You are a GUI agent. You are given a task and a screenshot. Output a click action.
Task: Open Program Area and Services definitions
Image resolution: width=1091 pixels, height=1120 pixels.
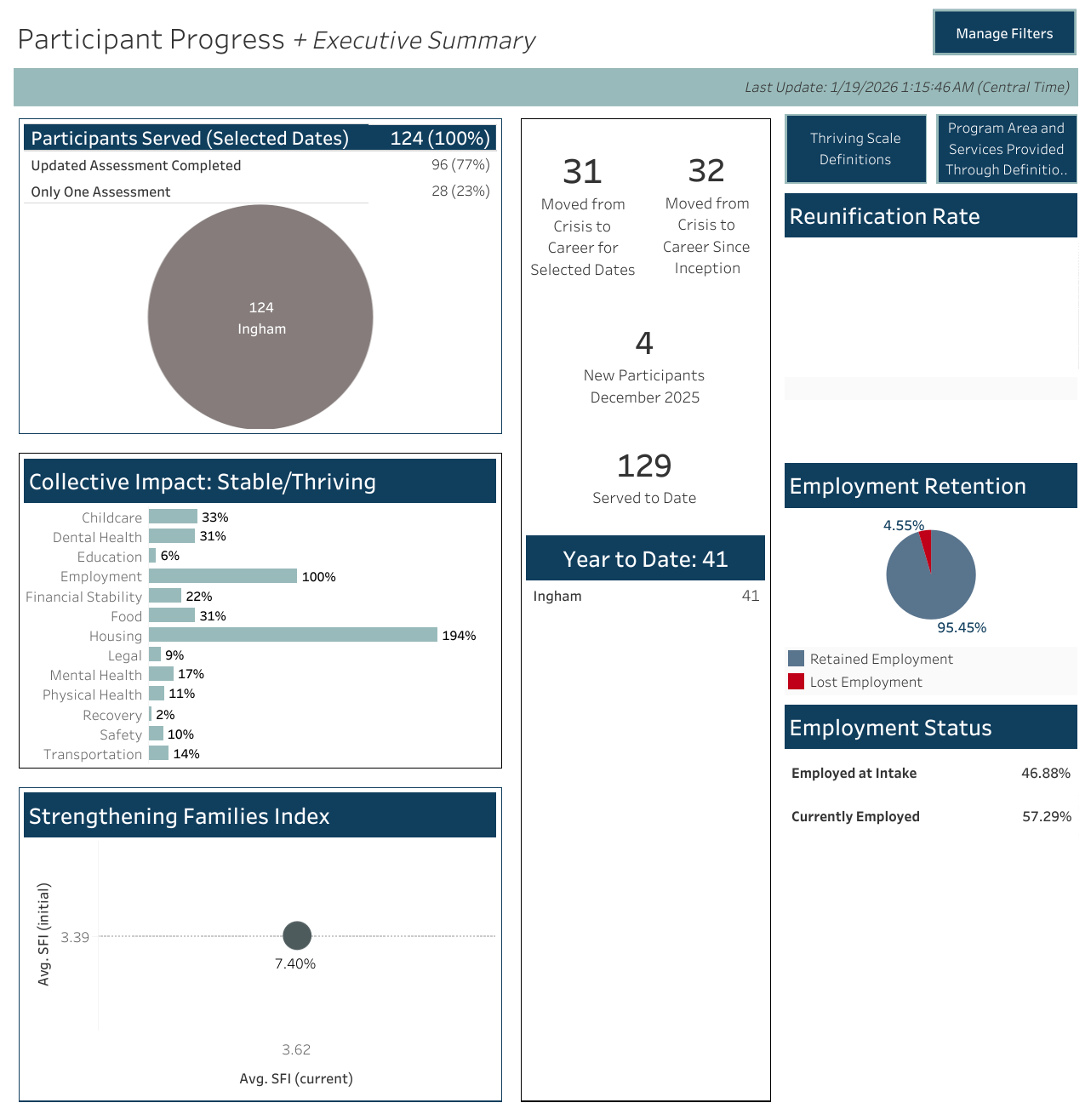tap(1006, 149)
